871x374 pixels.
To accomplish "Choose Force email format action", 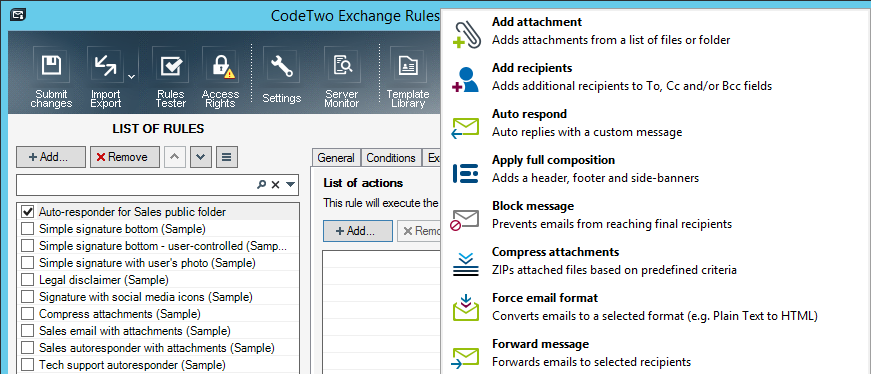I will [655, 307].
